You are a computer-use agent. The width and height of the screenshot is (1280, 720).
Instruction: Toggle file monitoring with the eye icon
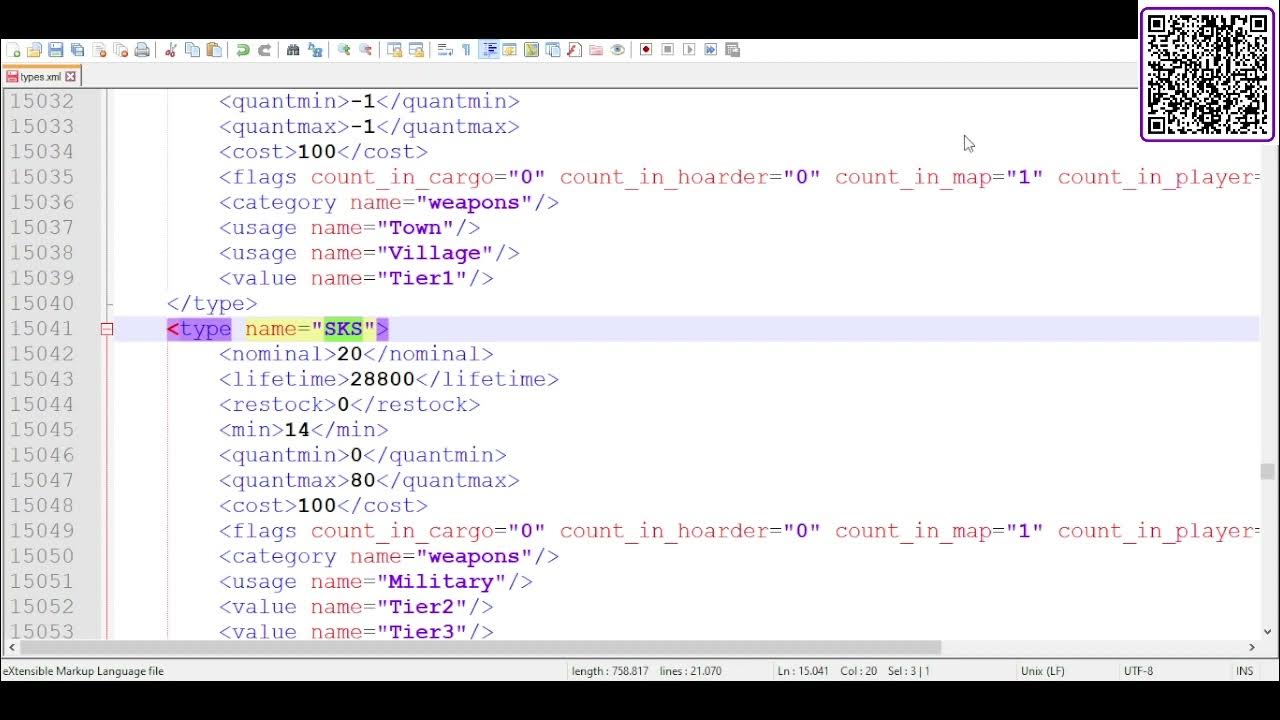click(x=618, y=50)
